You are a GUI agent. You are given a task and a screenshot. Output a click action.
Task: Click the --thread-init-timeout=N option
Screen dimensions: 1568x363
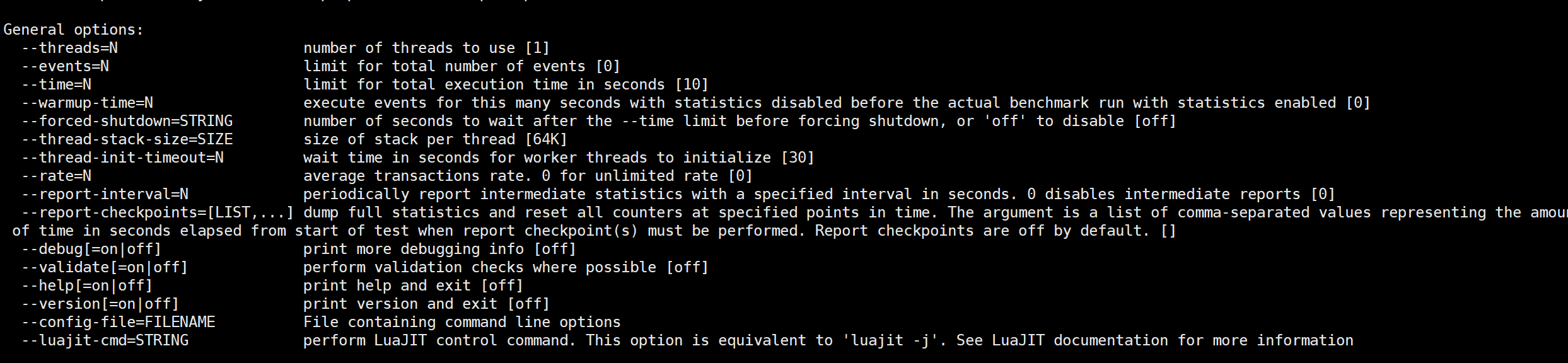[x=122, y=158]
